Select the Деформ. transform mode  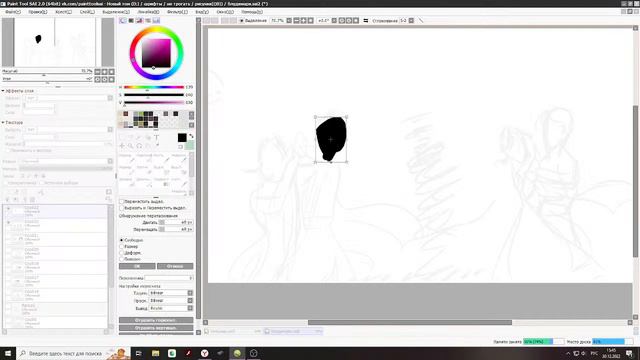(122, 253)
